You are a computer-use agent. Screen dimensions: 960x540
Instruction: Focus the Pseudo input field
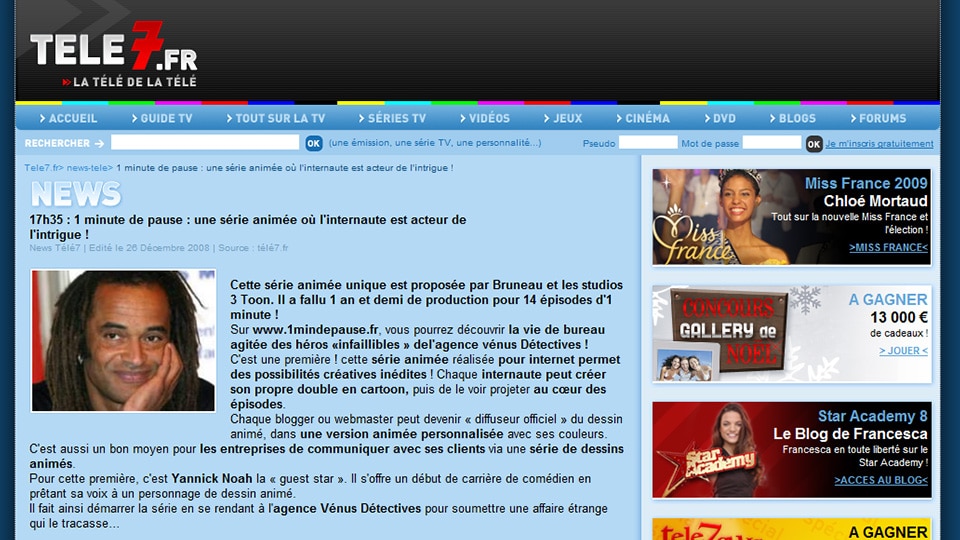[648, 143]
